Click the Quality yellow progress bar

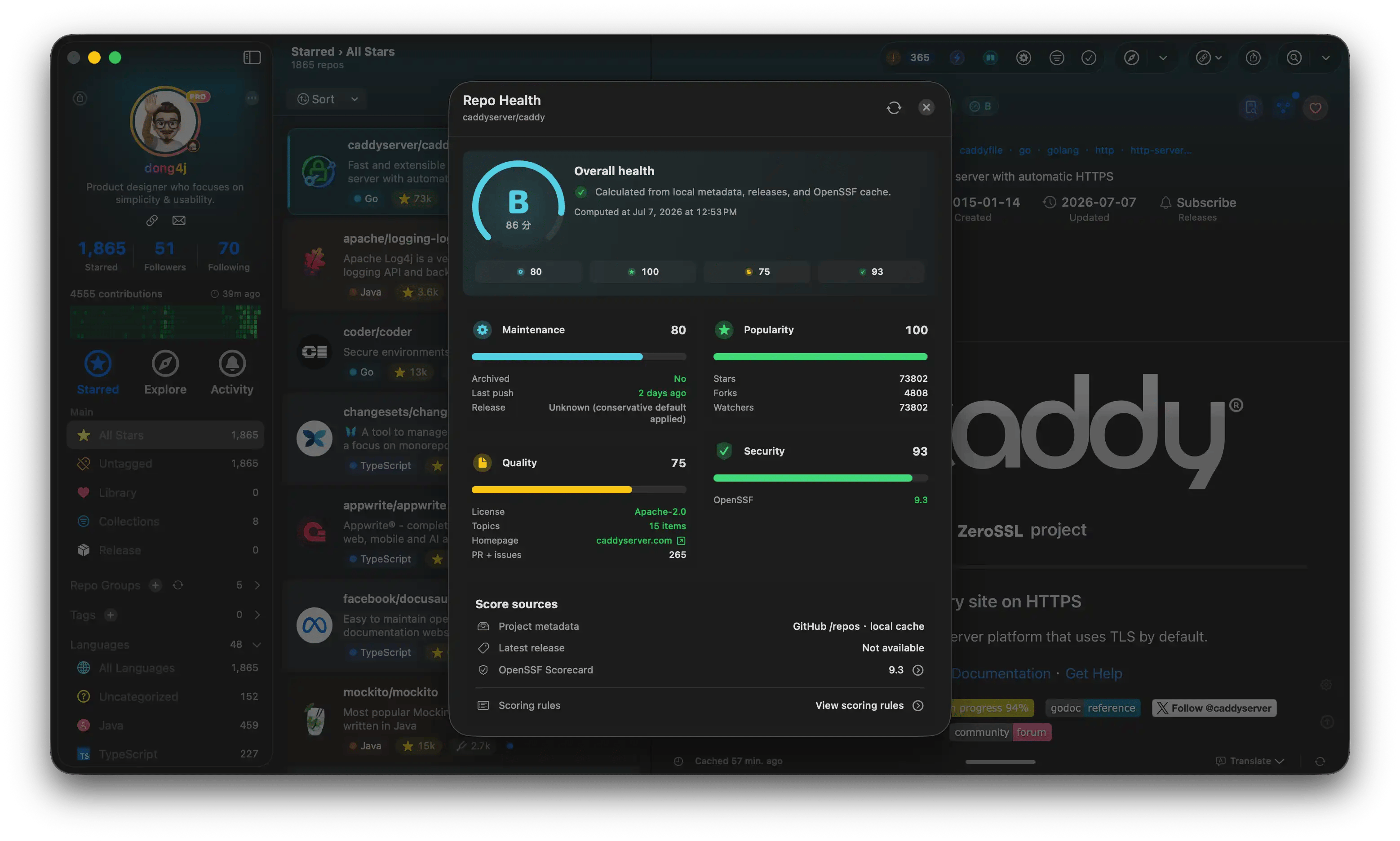(x=579, y=489)
